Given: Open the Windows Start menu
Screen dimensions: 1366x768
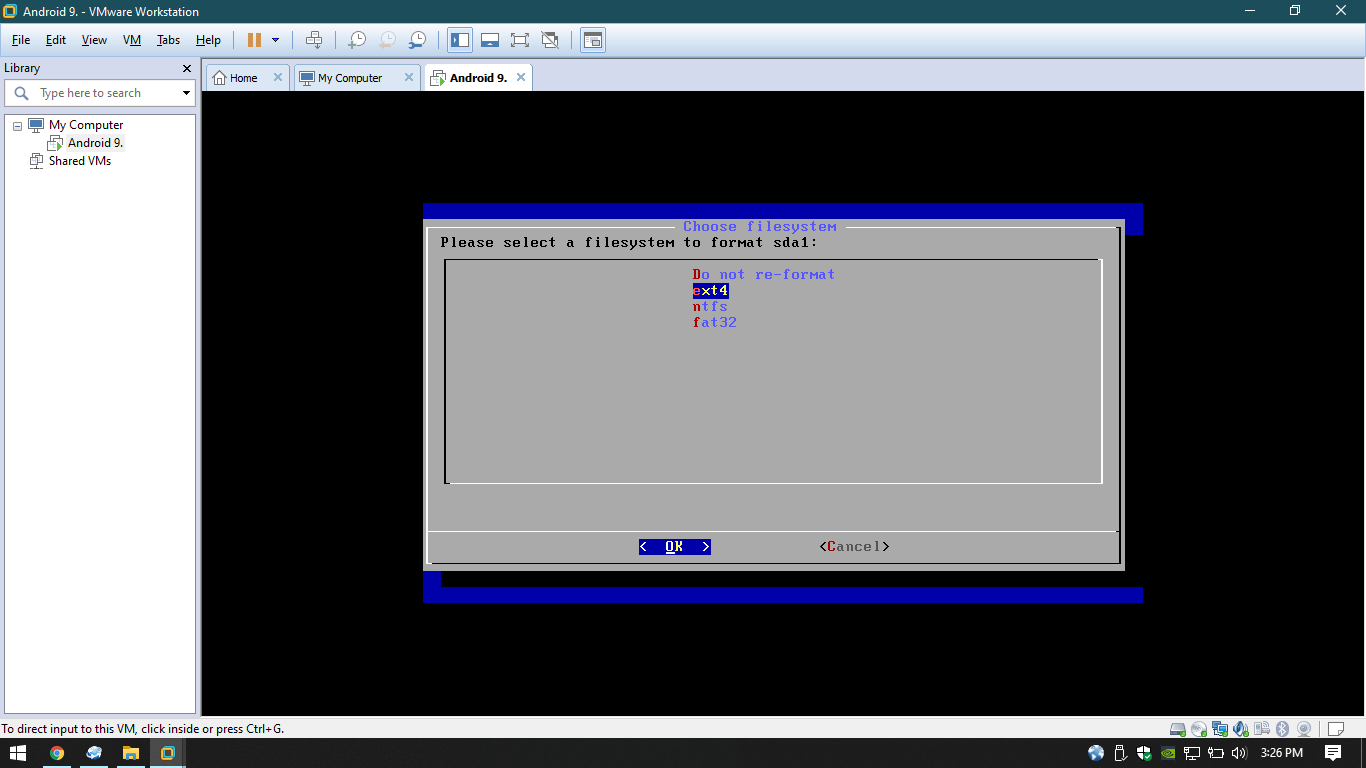Looking at the screenshot, I should pos(18,753).
